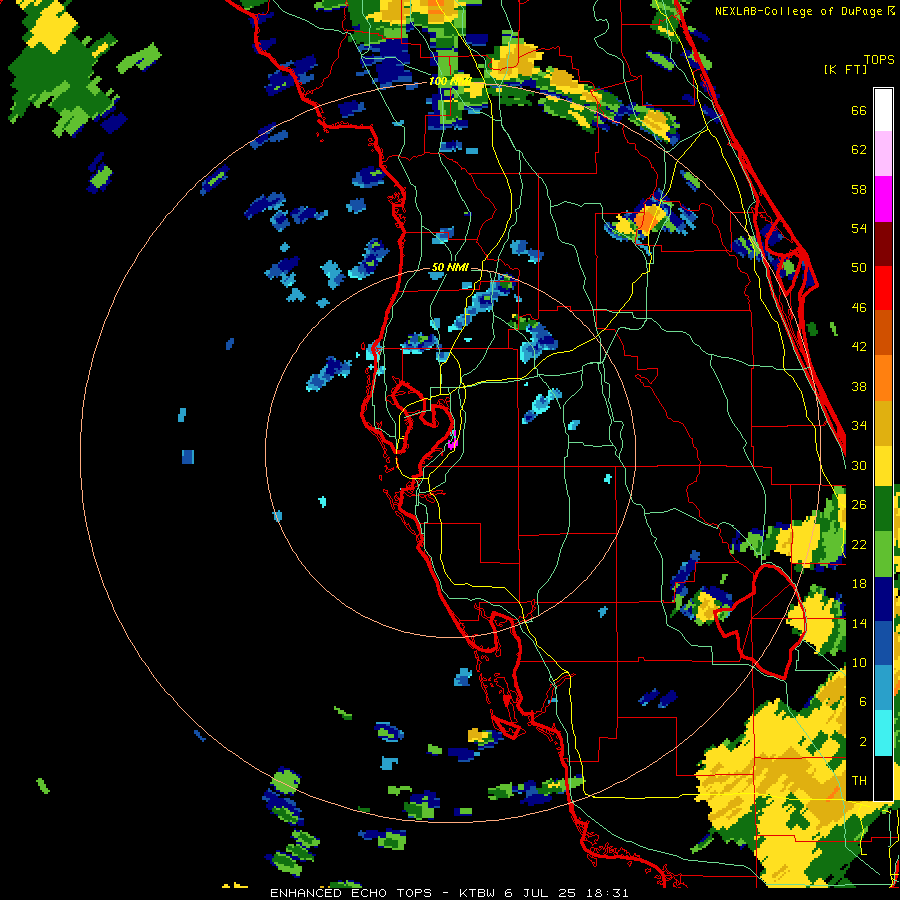Select the 6 legend value
The image size is (900, 900).
[862, 701]
